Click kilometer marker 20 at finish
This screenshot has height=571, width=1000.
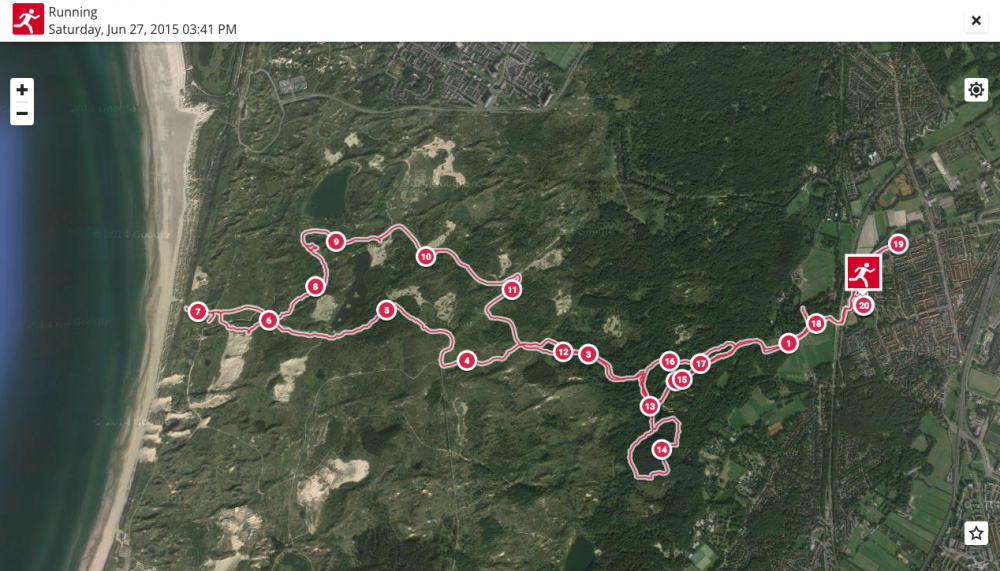pos(864,306)
